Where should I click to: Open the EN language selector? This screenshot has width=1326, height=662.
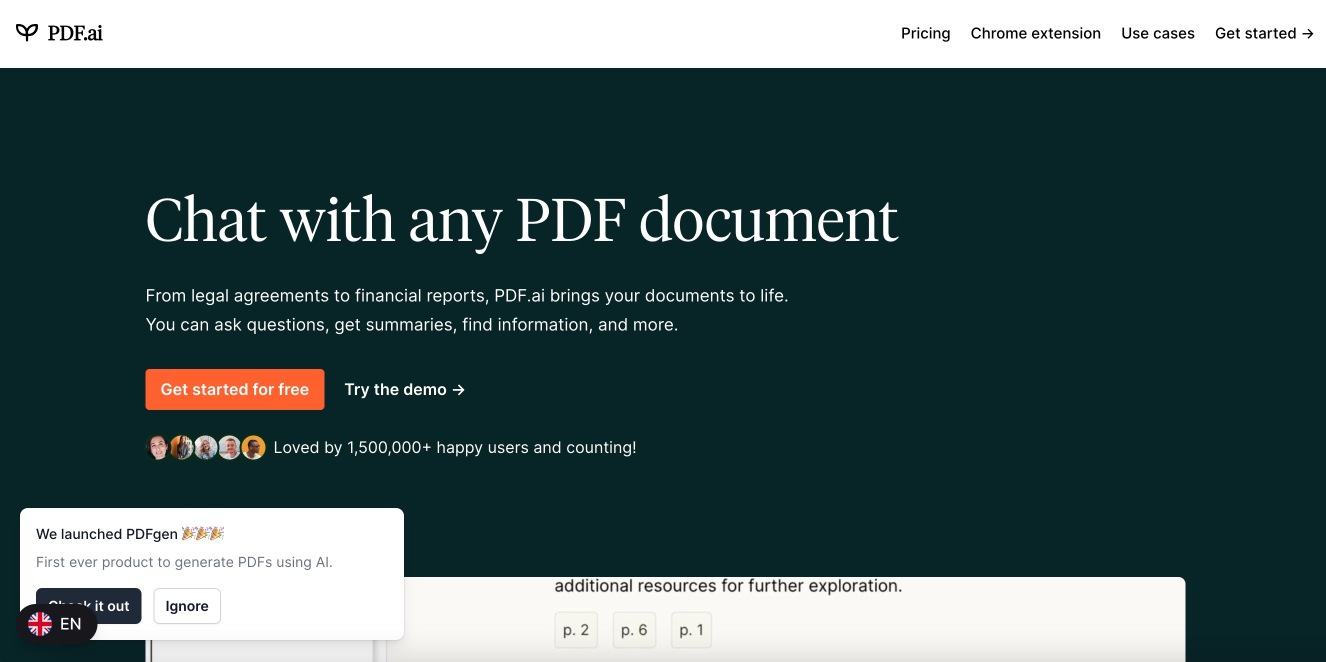(x=57, y=624)
